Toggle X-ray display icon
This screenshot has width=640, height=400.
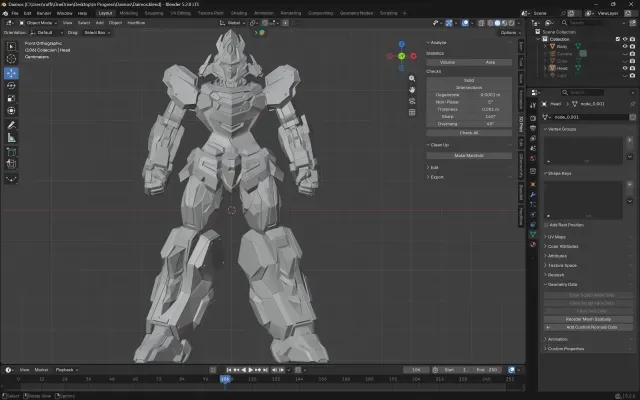click(x=481, y=23)
